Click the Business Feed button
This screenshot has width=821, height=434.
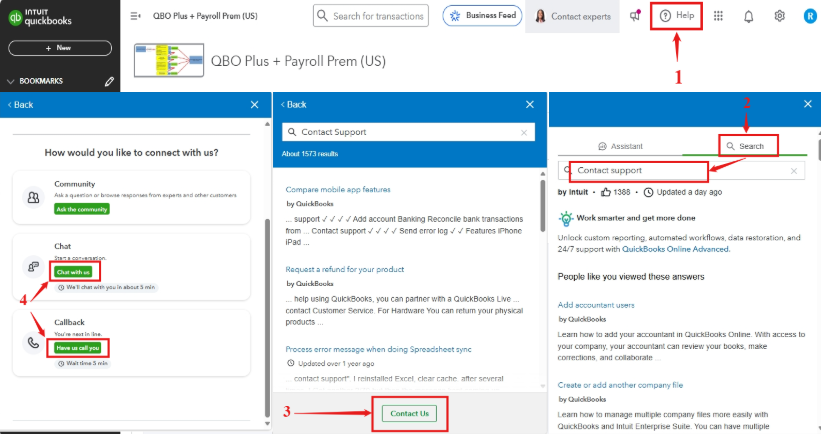coord(482,16)
